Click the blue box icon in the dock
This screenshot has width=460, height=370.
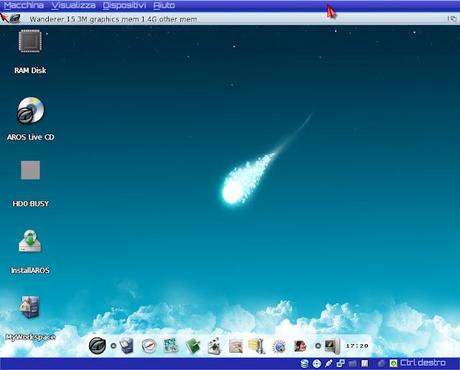coord(127,346)
